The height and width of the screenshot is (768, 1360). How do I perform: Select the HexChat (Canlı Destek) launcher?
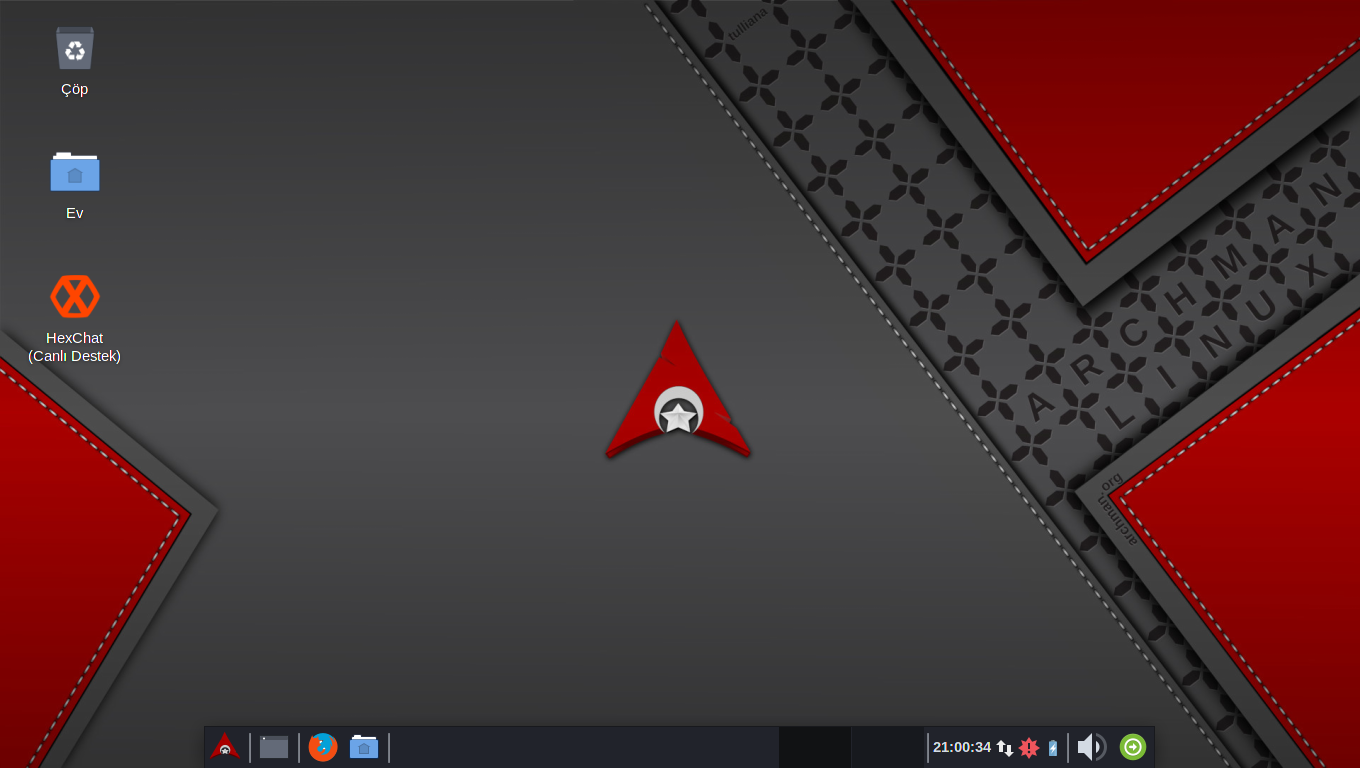pos(75,296)
